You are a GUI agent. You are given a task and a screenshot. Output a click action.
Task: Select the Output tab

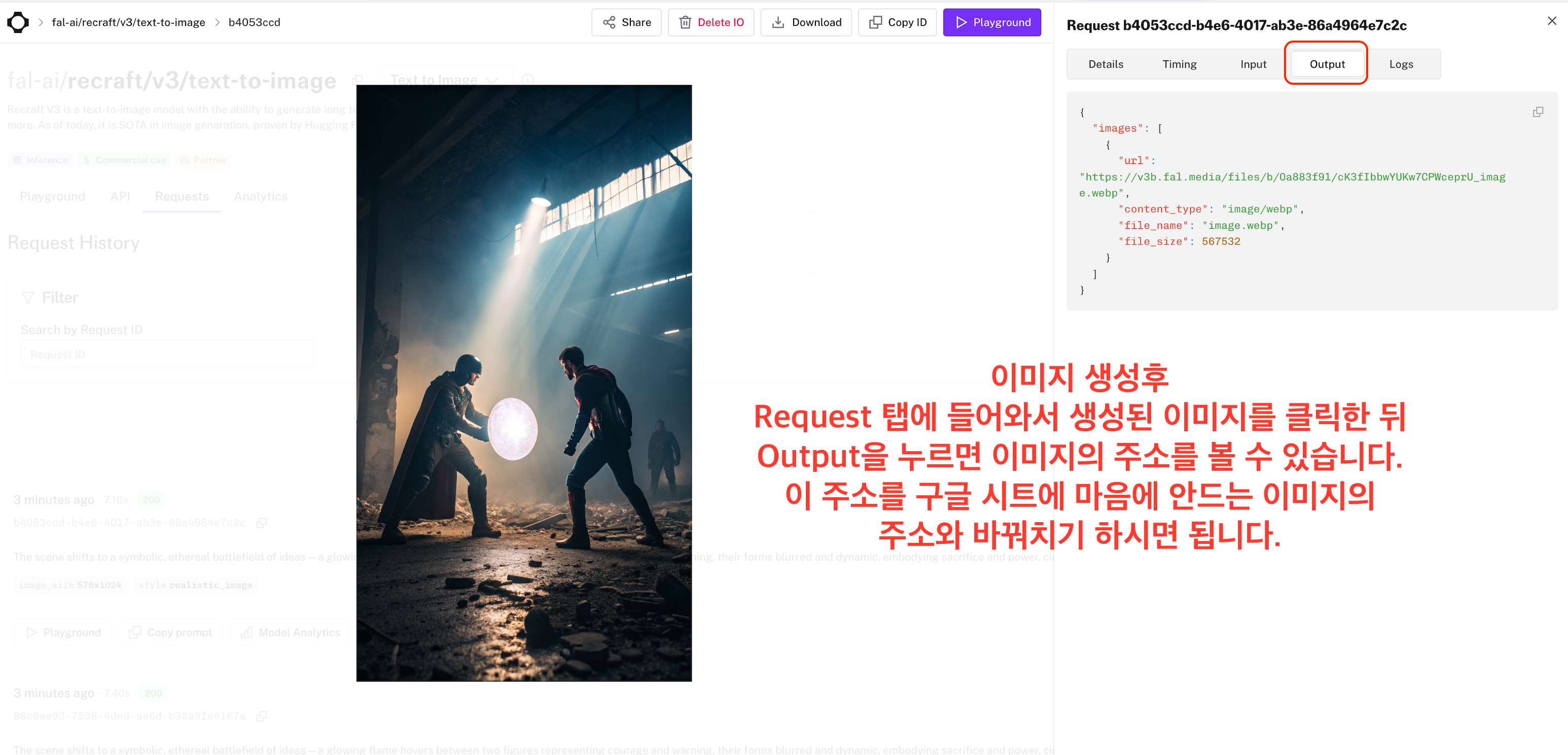(1327, 64)
